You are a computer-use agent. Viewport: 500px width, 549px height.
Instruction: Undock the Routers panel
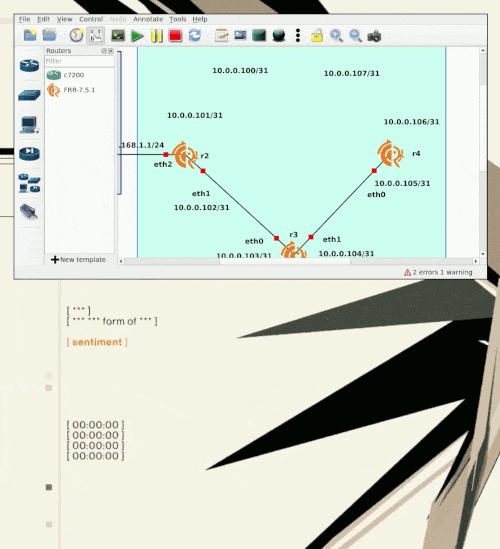104,51
